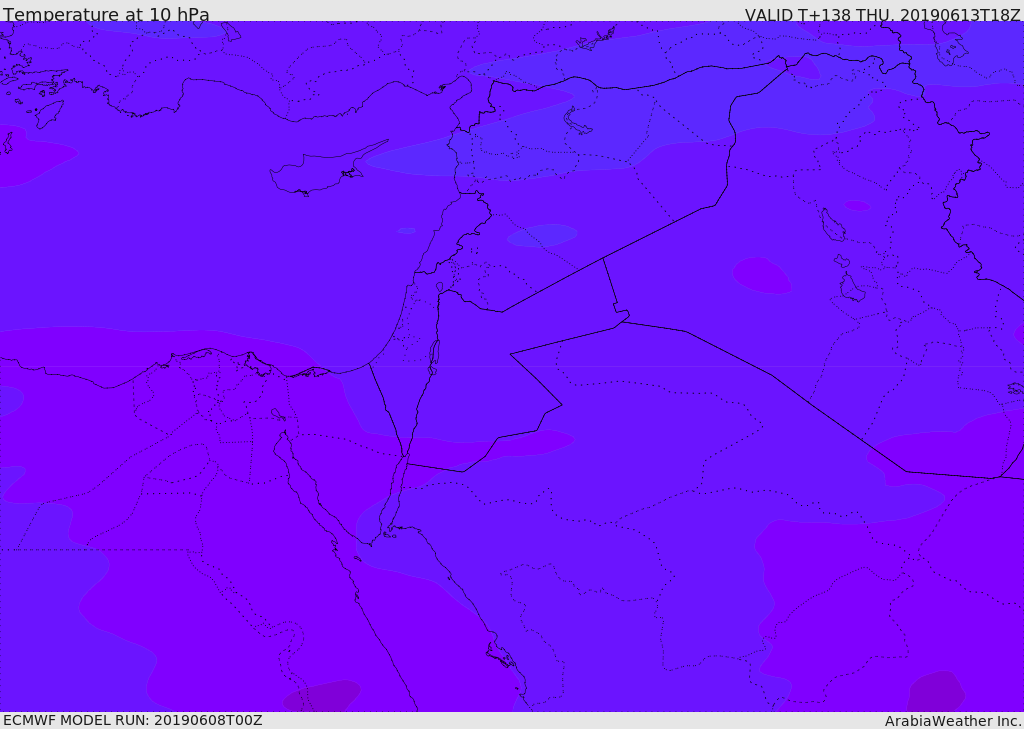Click the island of Rhodes
Viewport: 1024px width, 729px height.
48,113
